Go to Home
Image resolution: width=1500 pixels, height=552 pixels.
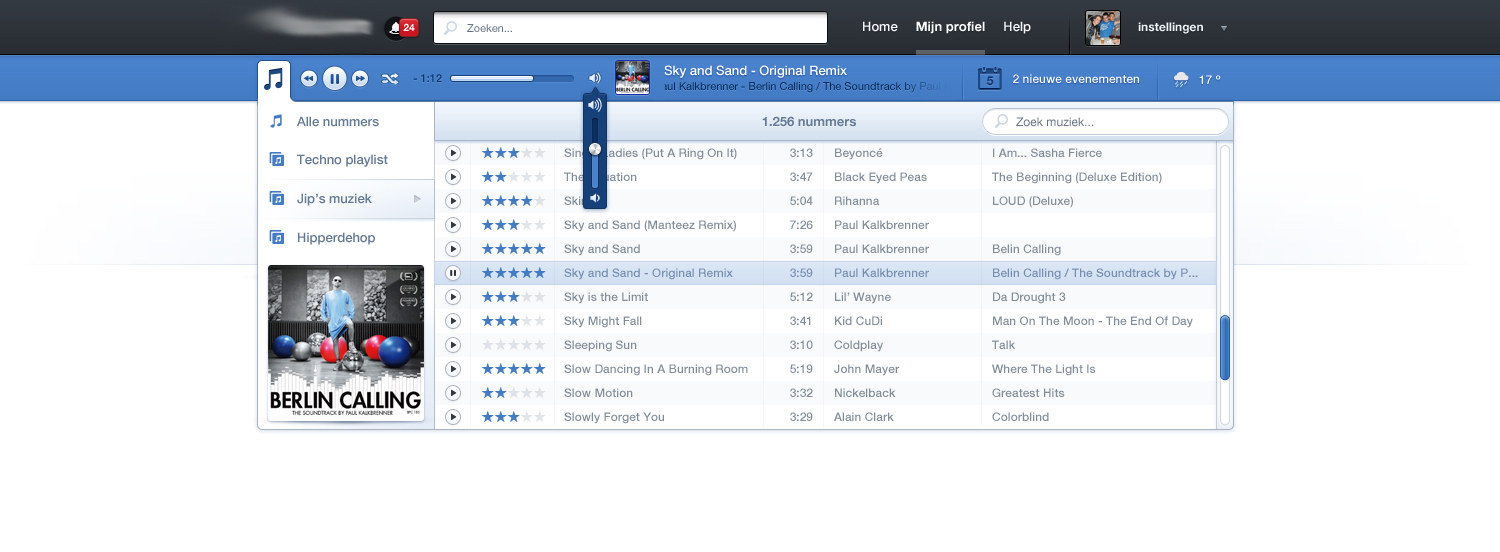coord(880,27)
